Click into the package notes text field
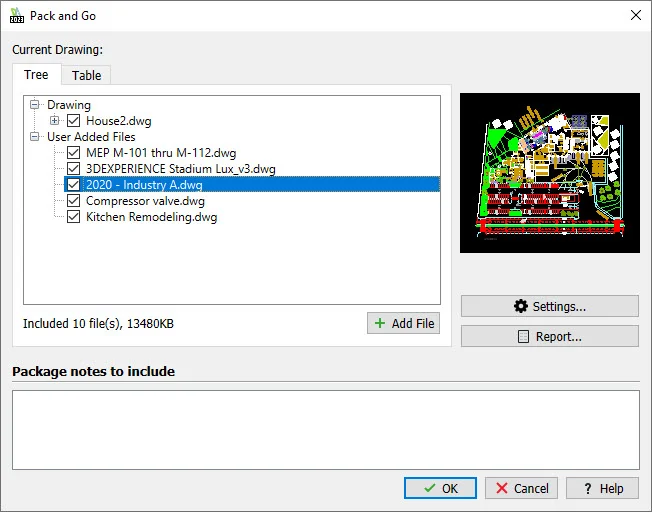 coord(325,429)
